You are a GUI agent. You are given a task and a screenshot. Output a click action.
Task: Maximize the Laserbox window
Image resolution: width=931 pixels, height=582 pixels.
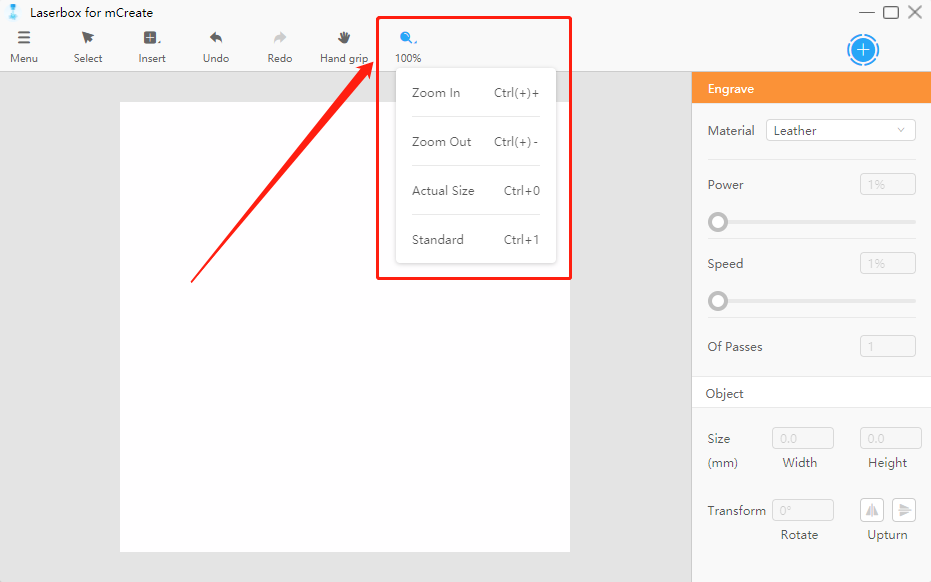(x=891, y=12)
